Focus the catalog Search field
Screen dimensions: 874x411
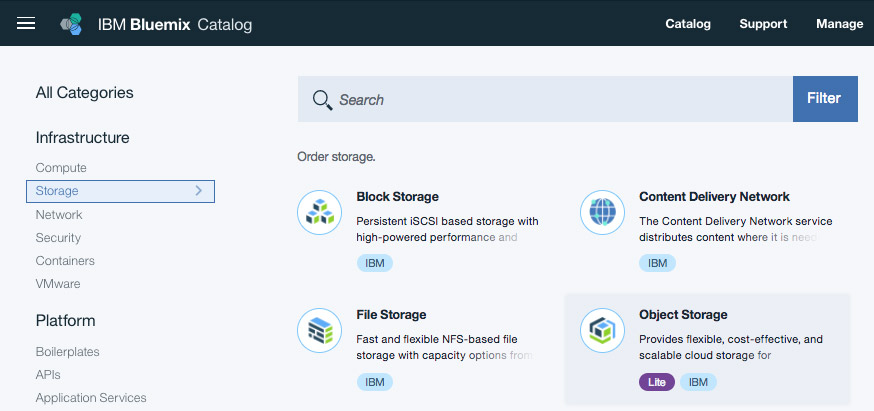pyautogui.click(x=545, y=99)
